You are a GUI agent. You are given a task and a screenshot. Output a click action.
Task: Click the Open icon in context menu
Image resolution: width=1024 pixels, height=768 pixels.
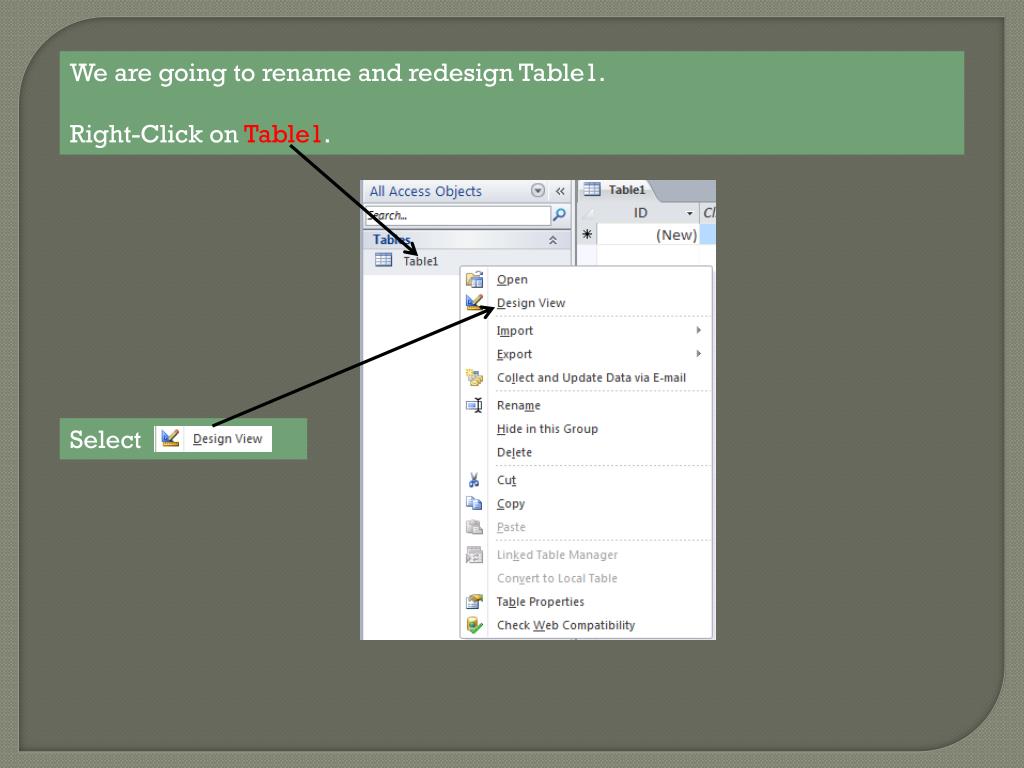(474, 280)
